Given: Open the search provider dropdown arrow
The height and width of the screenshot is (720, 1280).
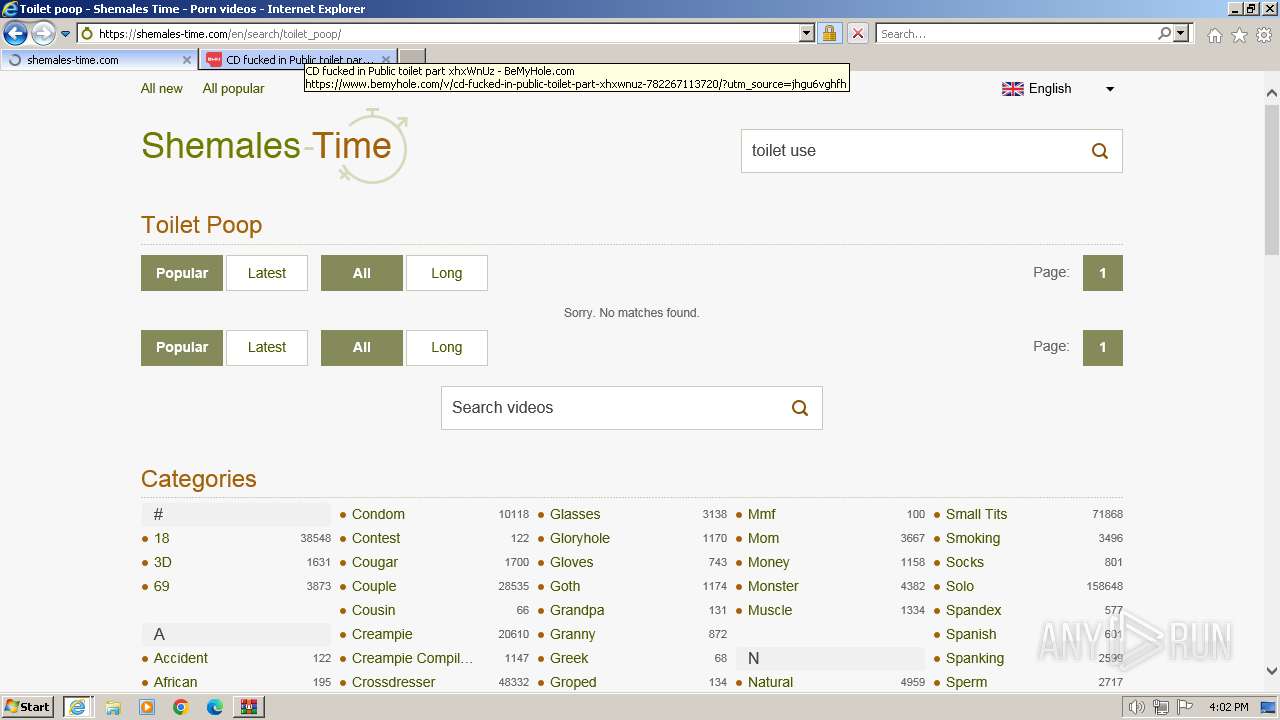Looking at the screenshot, I should tap(1181, 34).
